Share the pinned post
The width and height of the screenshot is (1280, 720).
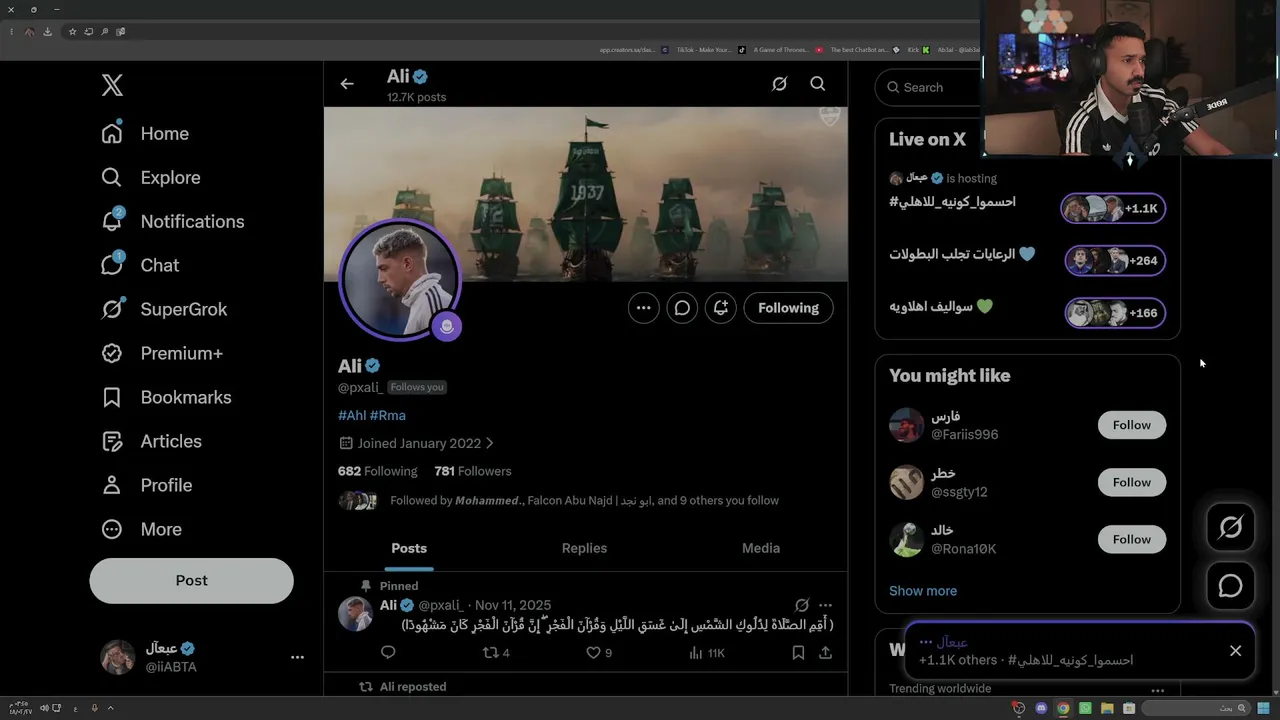coord(825,653)
